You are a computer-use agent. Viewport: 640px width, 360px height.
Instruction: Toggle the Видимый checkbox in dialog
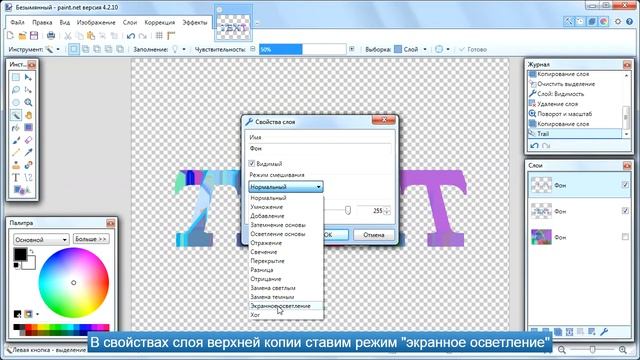[252, 163]
